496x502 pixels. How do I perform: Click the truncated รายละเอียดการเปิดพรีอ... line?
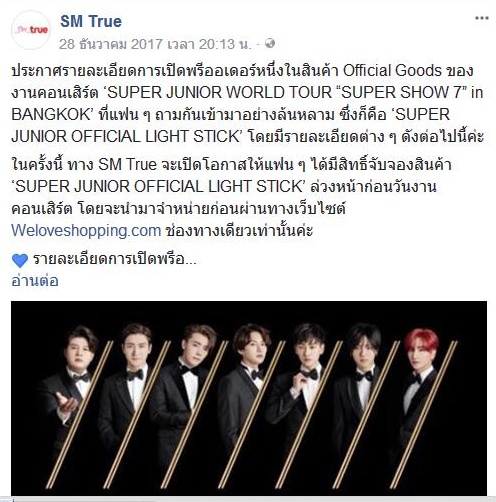click(114, 259)
